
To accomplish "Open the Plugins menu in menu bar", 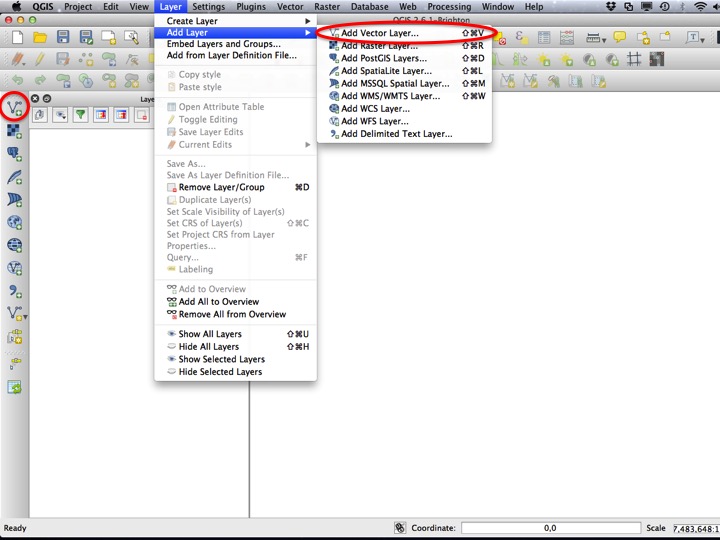I will 251,7.
